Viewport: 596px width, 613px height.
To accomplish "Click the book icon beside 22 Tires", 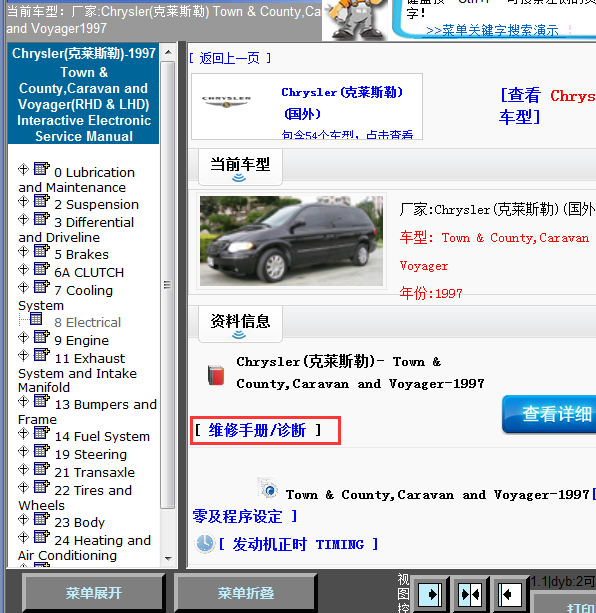I will tap(41, 486).
